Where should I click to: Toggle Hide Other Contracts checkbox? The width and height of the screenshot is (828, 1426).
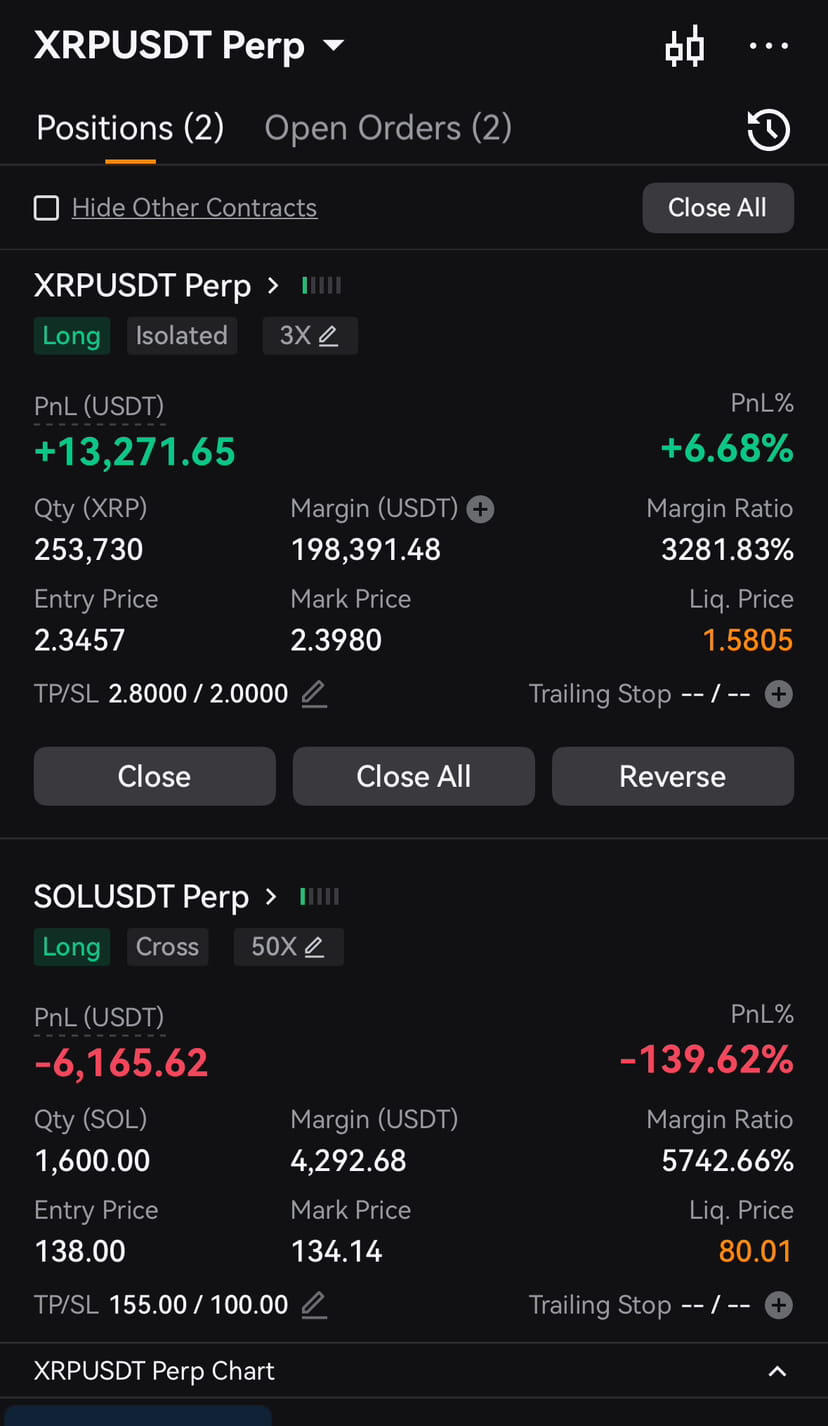click(46, 208)
